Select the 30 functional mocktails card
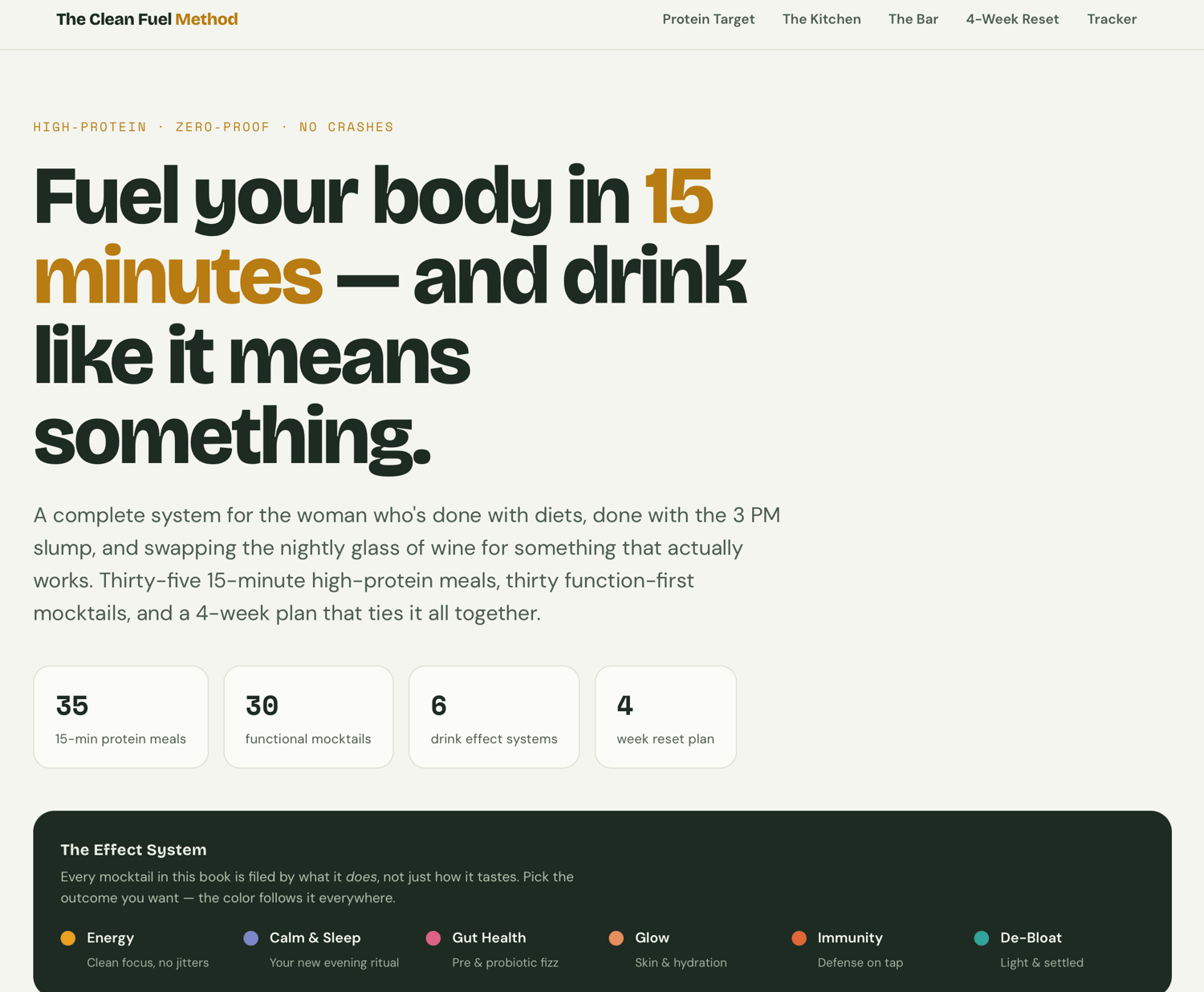This screenshot has width=1204, height=992. click(308, 717)
